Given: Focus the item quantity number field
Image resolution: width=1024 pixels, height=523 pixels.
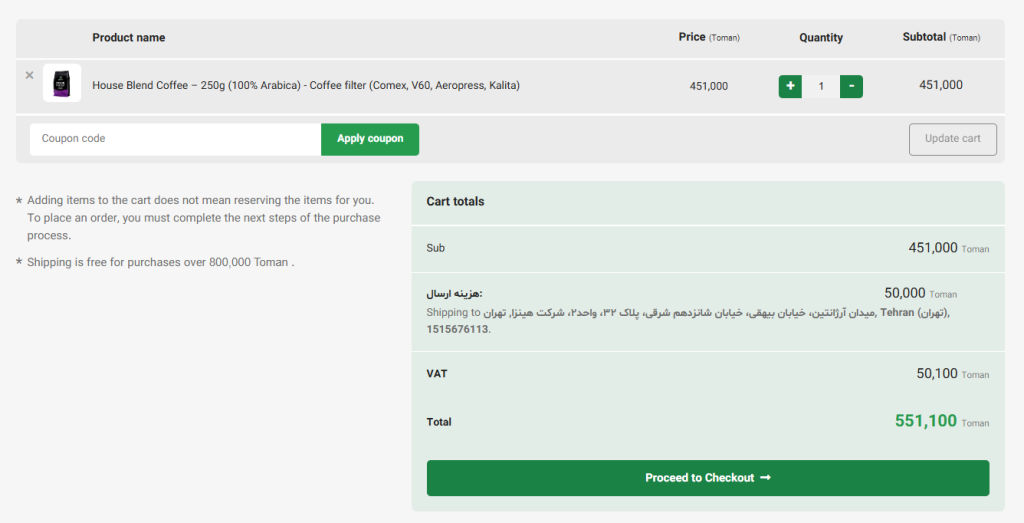Looking at the screenshot, I should tap(821, 86).
